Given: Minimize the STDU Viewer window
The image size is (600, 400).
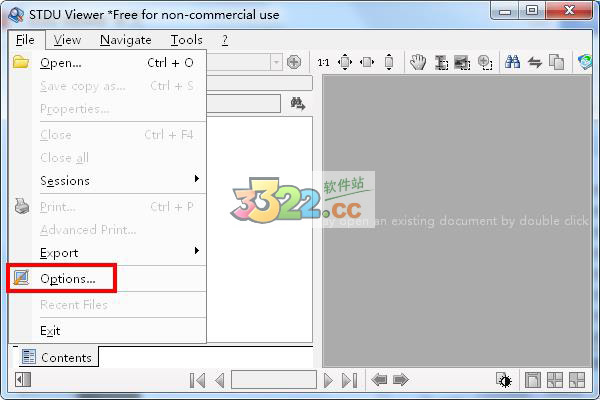Looking at the screenshot, I should pyautogui.click(x=505, y=10).
